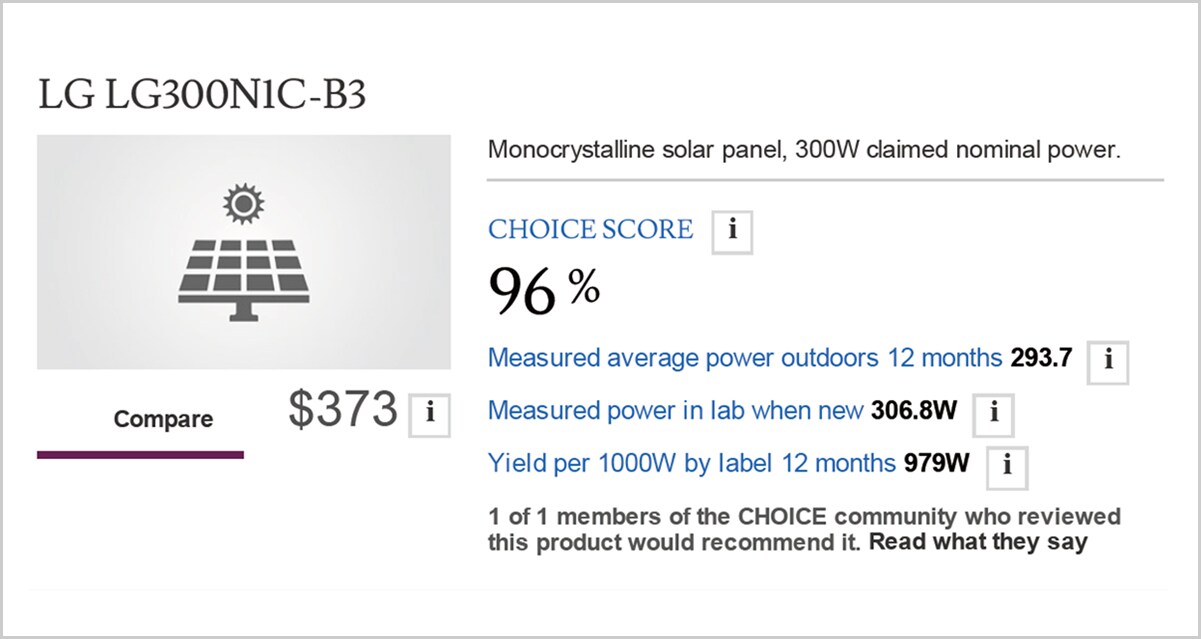Click the $373 price text

tap(343, 410)
